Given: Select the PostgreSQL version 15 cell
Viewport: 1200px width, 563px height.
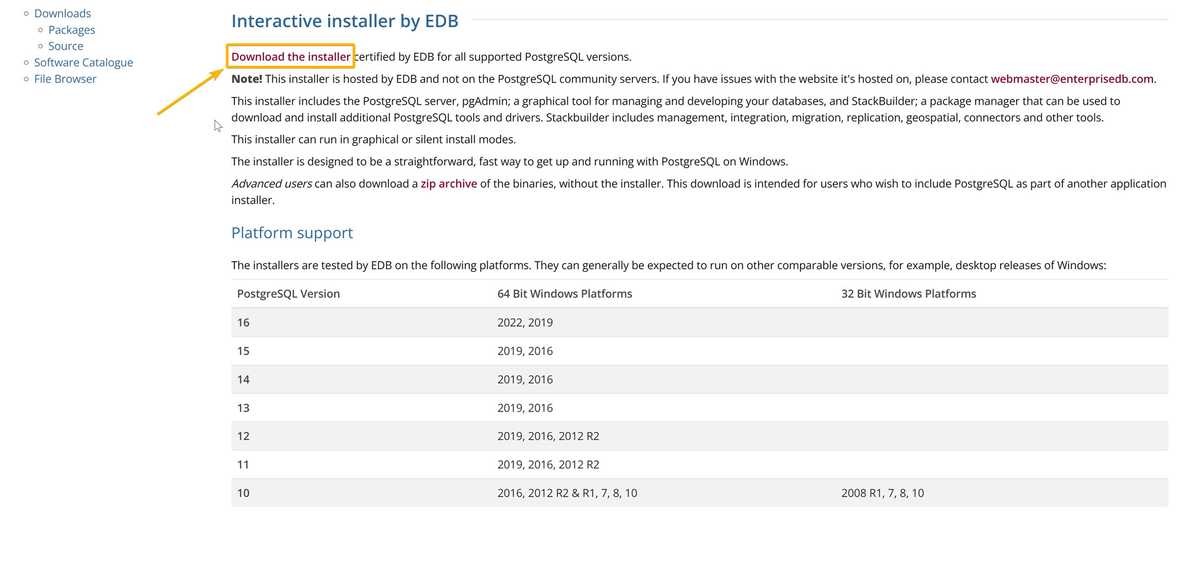Looking at the screenshot, I should pyautogui.click(x=244, y=351).
